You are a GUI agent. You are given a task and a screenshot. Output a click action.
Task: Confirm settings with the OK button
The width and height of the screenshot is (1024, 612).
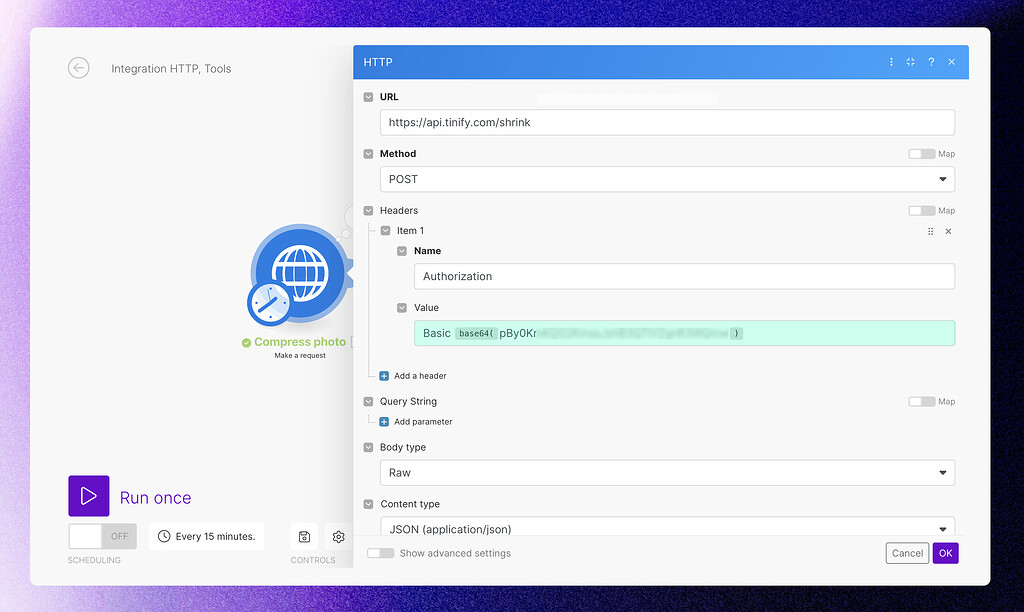[x=945, y=552]
